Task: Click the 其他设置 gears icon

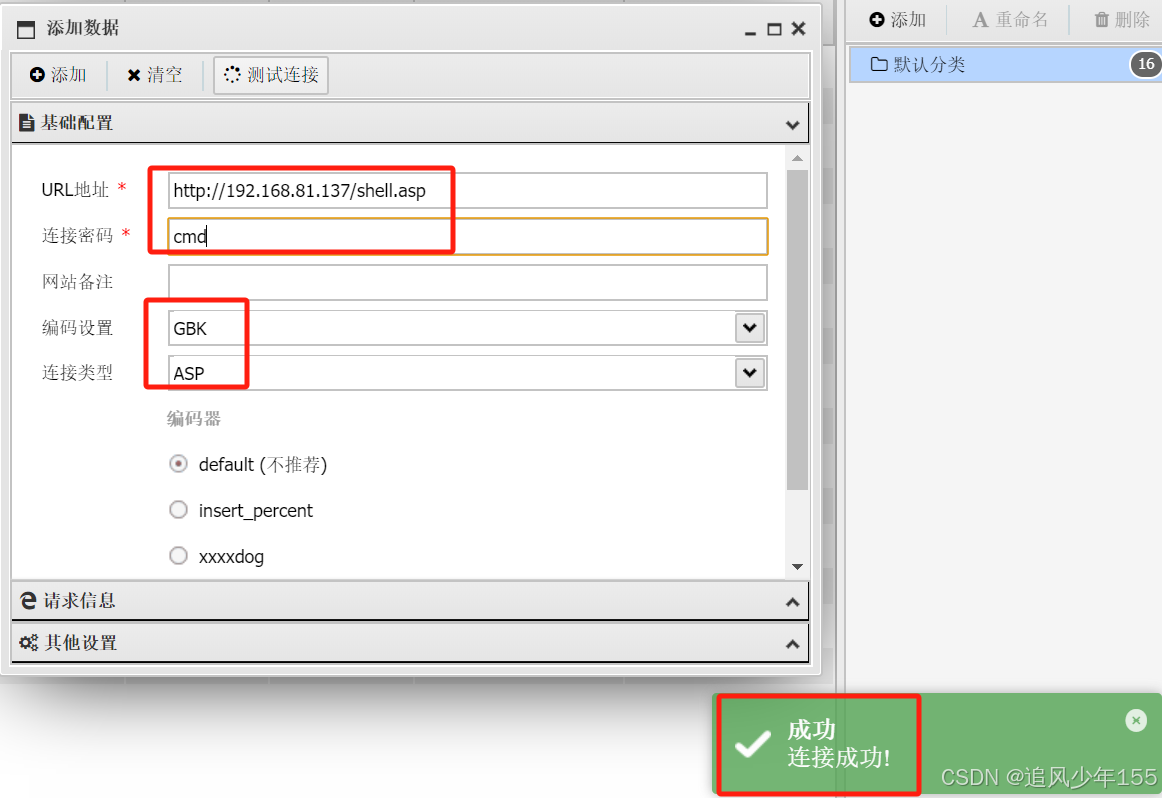Action: point(28,643)
